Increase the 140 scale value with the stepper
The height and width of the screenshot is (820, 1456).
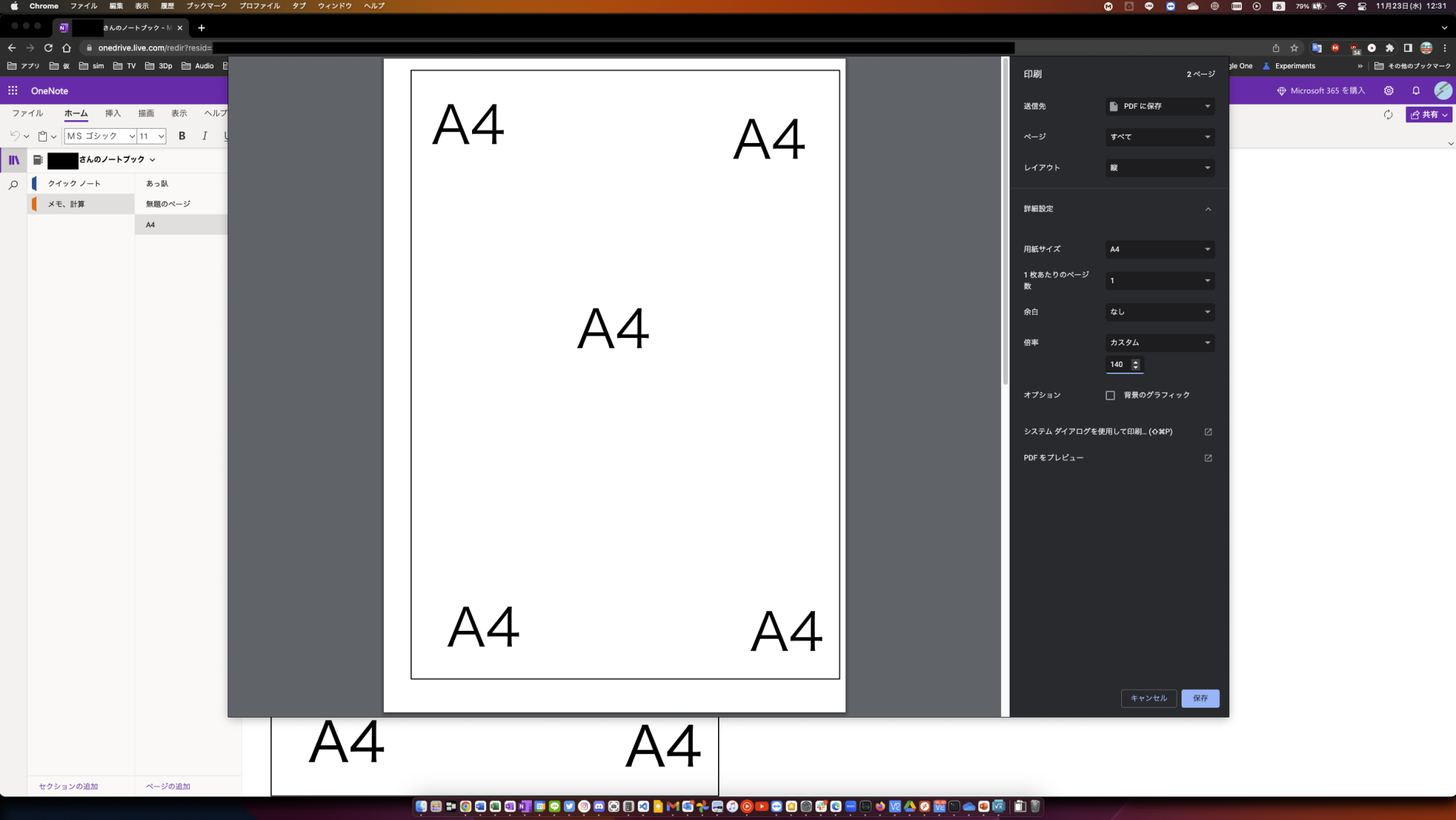1135,361
